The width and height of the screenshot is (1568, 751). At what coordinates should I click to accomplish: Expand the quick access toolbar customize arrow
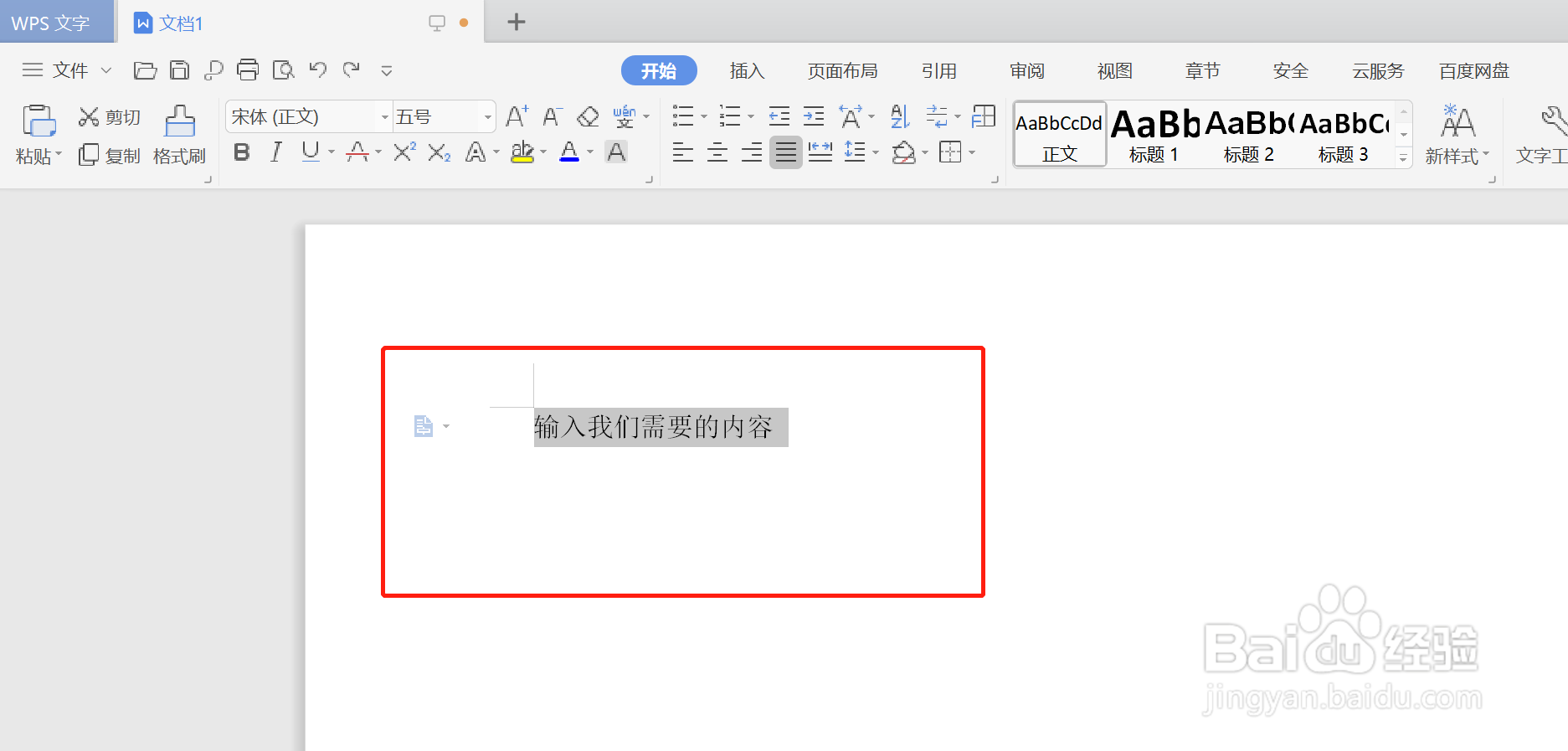(x=387, y=71)
